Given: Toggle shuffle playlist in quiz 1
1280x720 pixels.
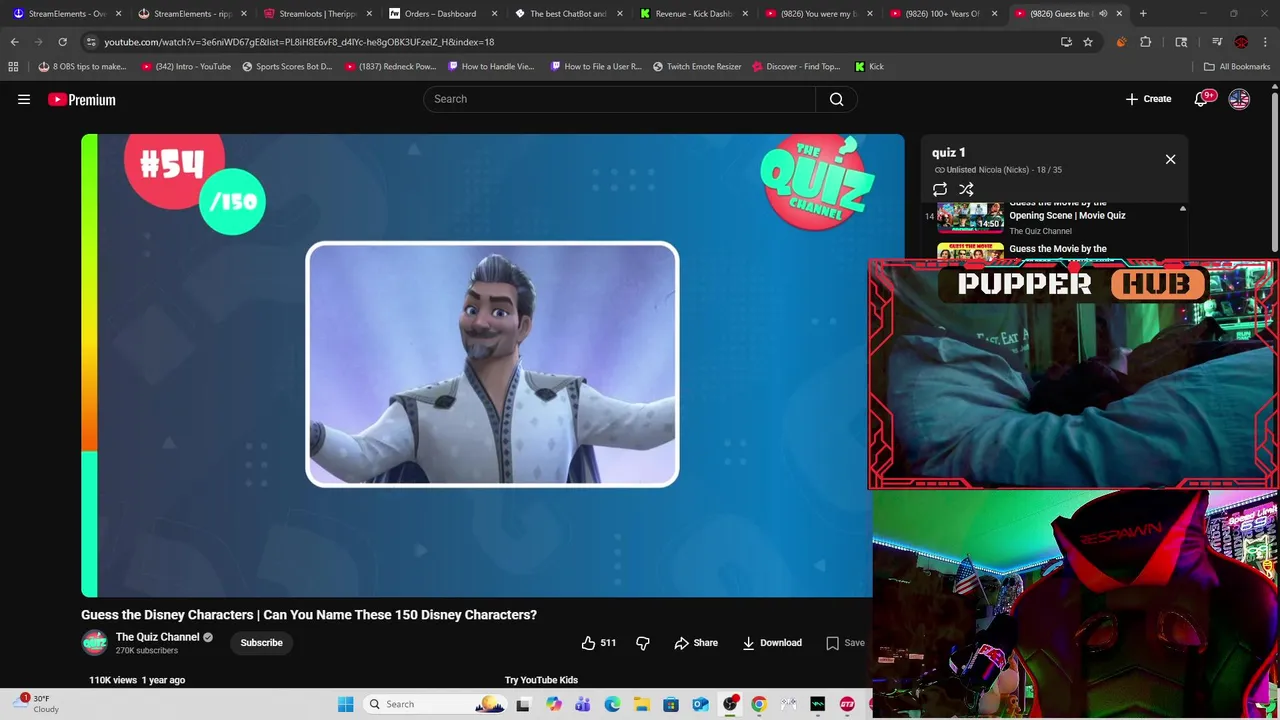Looking at the screenshot, I should [966, 189].
